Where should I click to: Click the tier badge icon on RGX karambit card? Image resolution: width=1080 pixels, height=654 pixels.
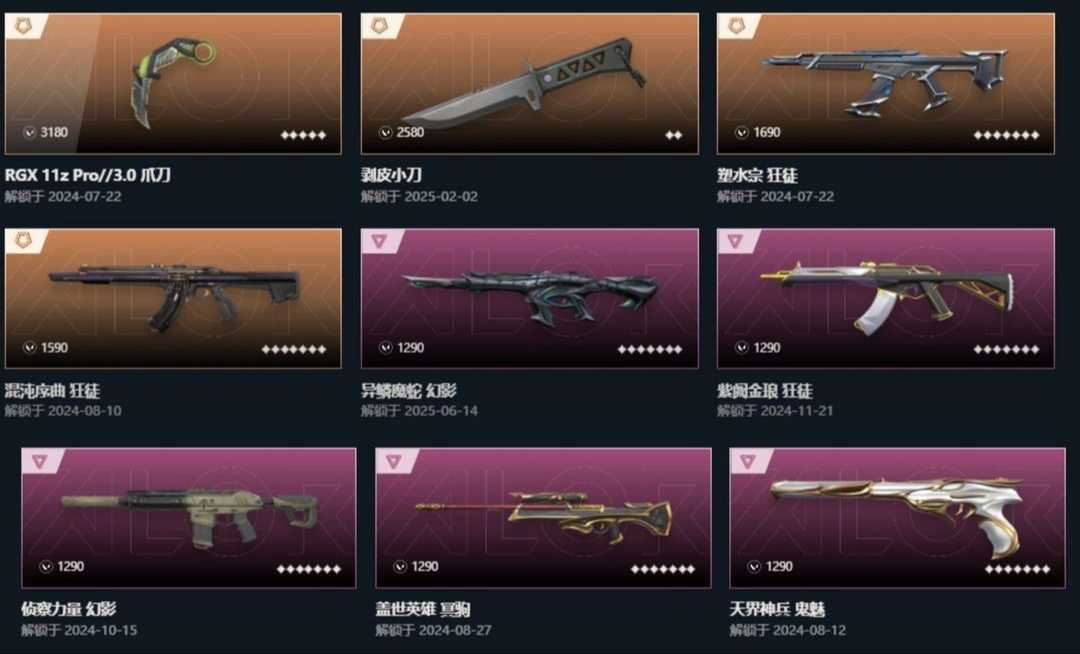(25, 25)
